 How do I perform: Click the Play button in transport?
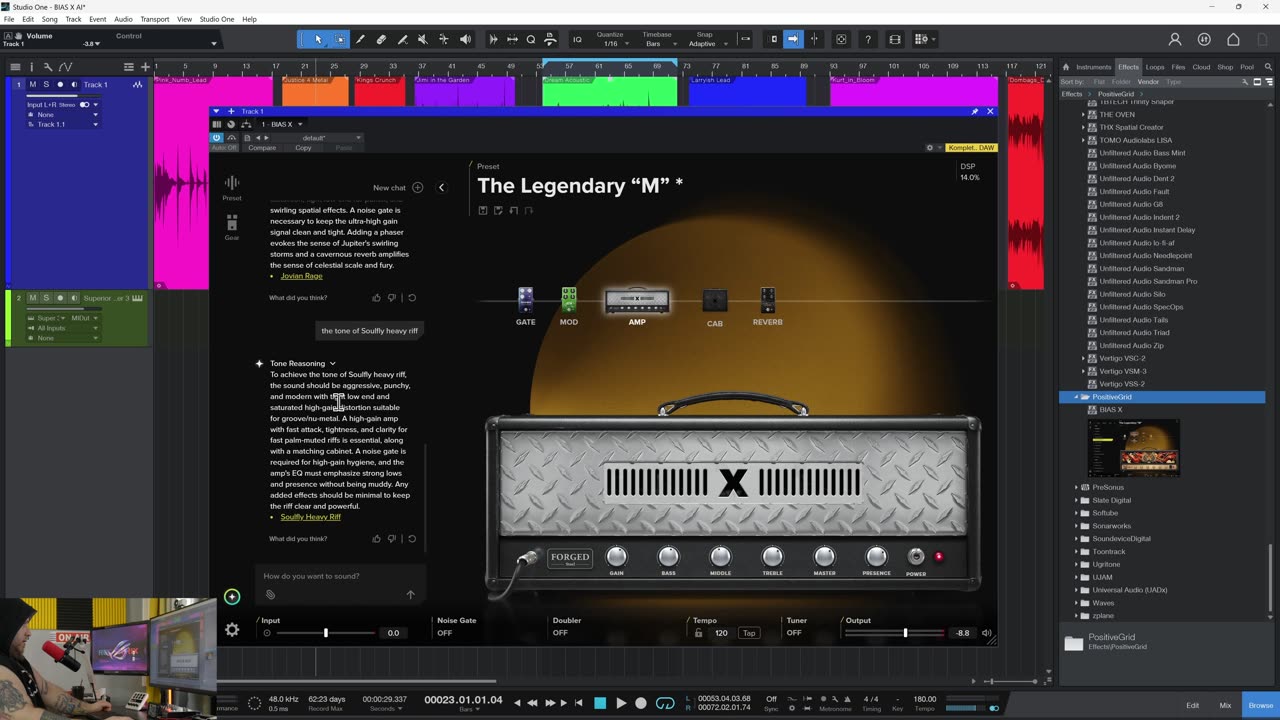click(x=621, y=703)
